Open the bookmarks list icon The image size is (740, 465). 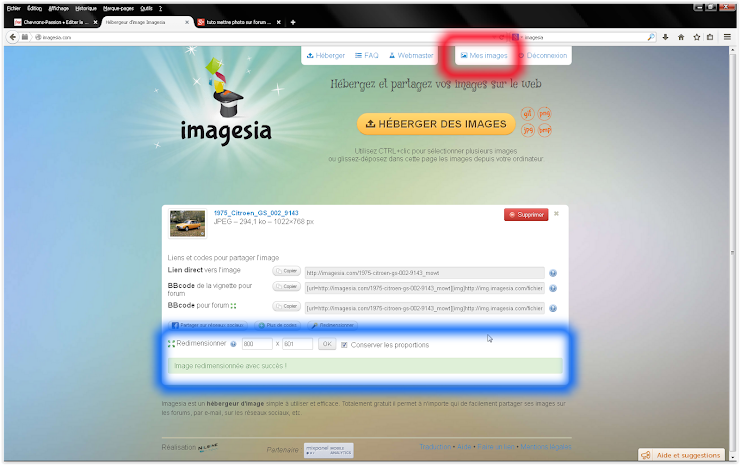tap(710, 37)
